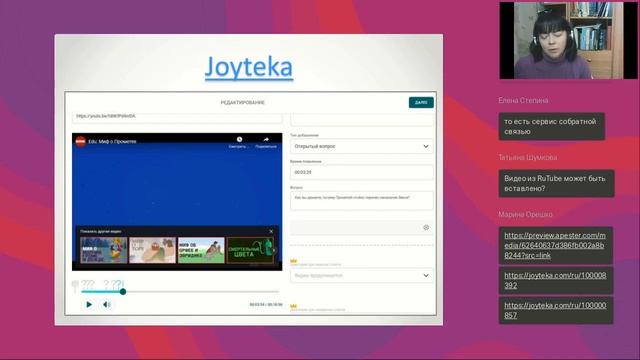Click the presenter webcam video

(568, 40)
